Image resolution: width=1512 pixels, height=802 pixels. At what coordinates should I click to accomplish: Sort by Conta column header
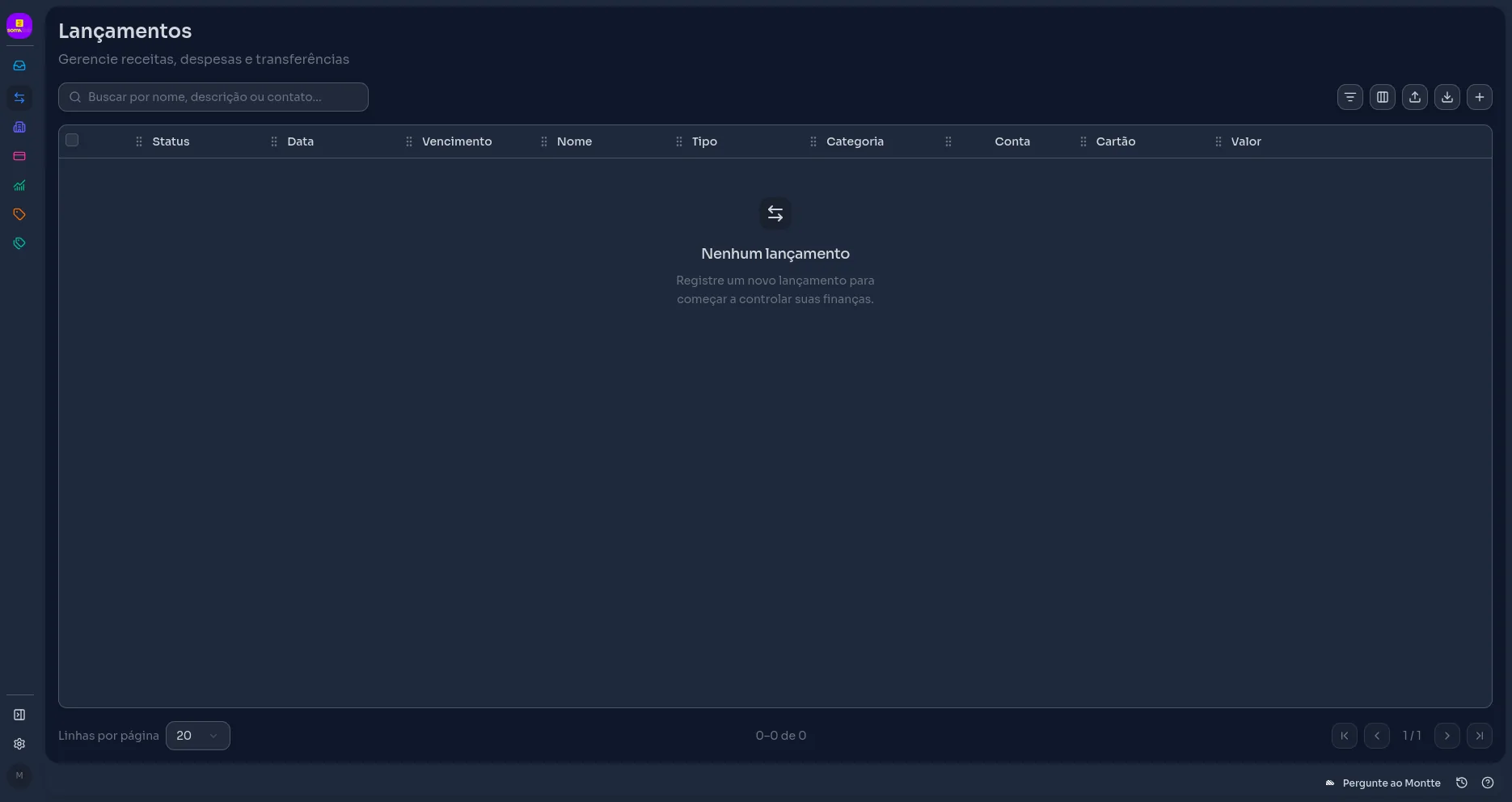1012,141
